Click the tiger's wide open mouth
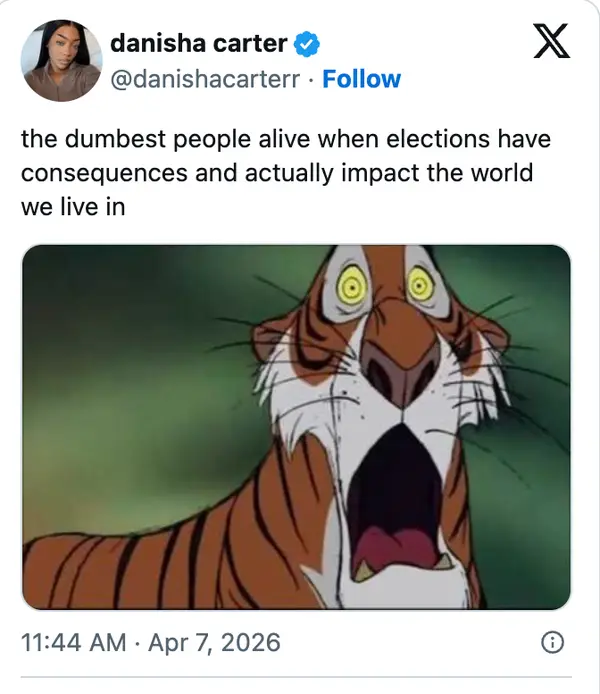The height and width of the screenshot is (694, 600). pos(395,500)
